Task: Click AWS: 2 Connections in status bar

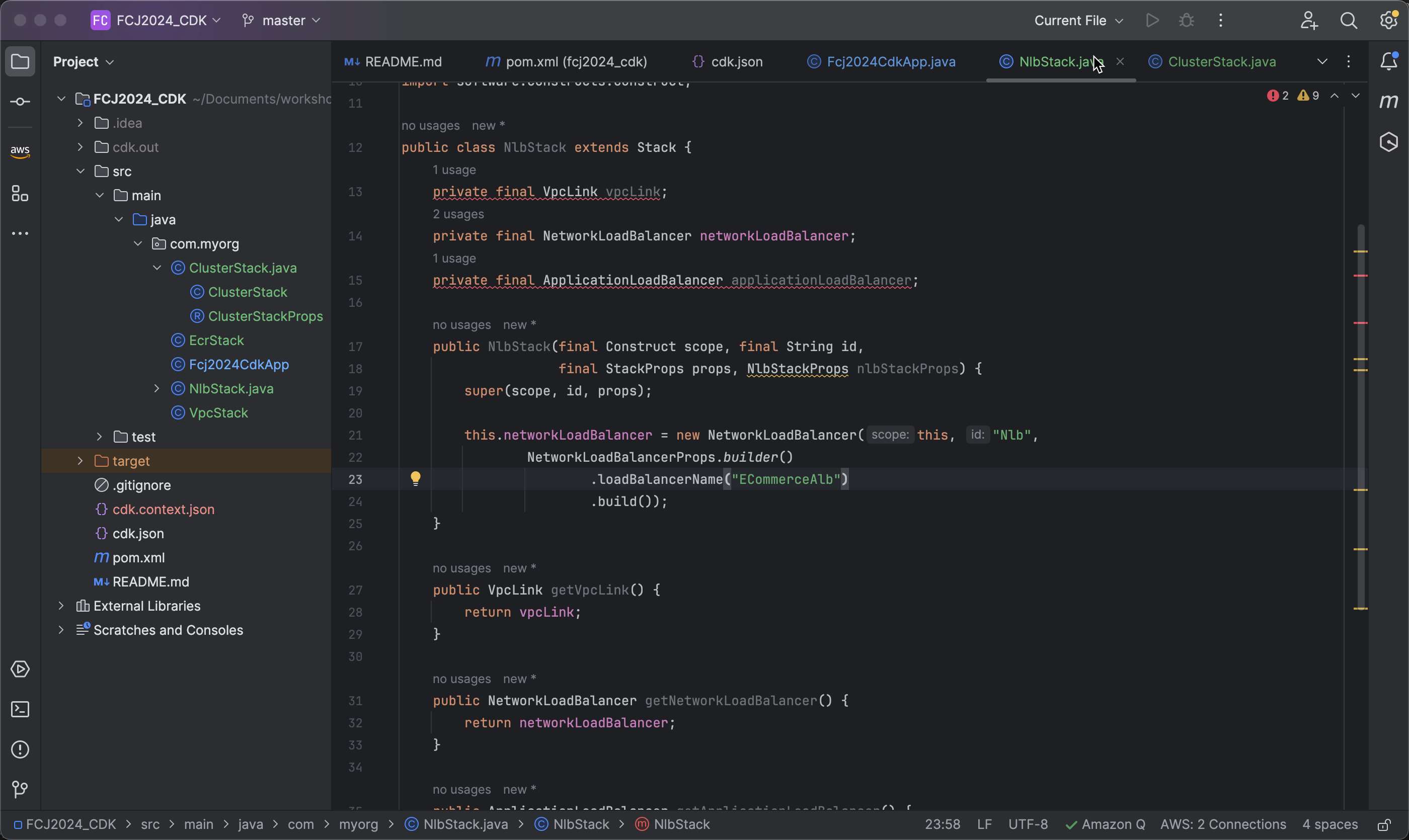Action: [1223, 825]
